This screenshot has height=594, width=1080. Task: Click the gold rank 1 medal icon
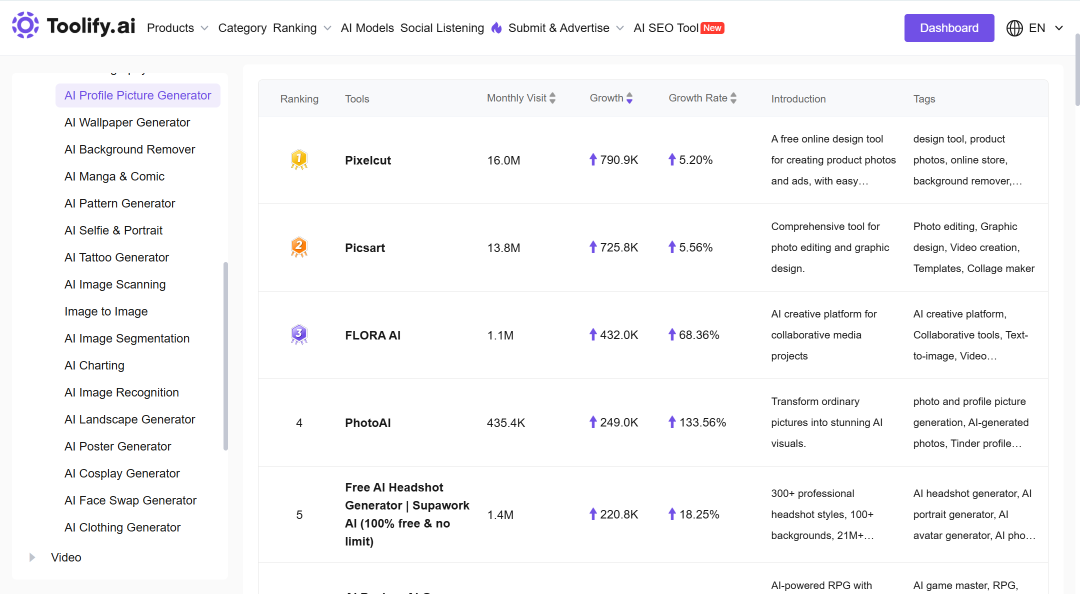[x=299, y=160]
